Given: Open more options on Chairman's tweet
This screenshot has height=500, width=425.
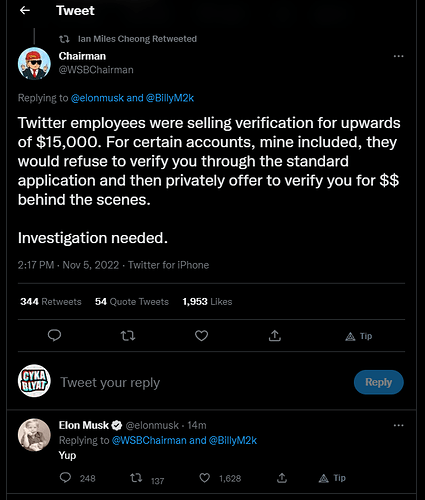Looking at the screenshot, I should [398, 56].
